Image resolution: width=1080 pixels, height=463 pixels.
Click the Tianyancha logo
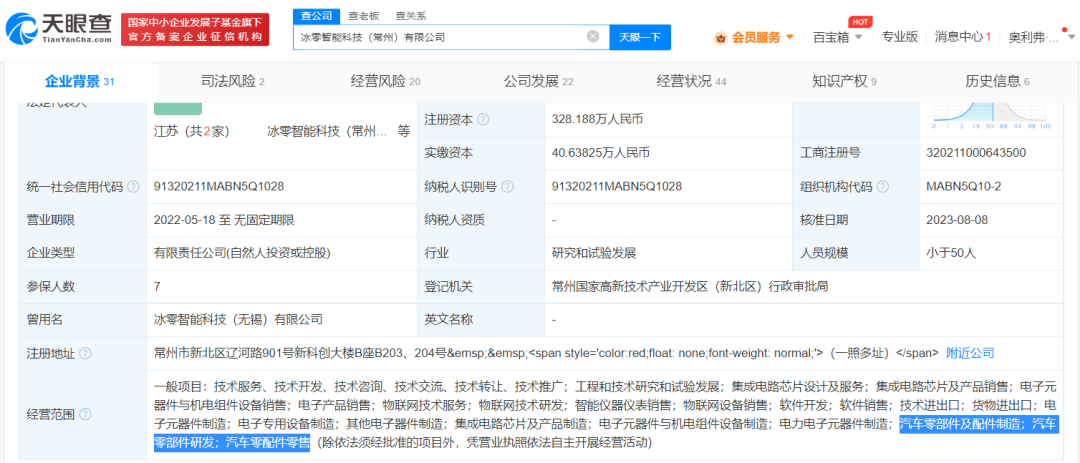58,29
